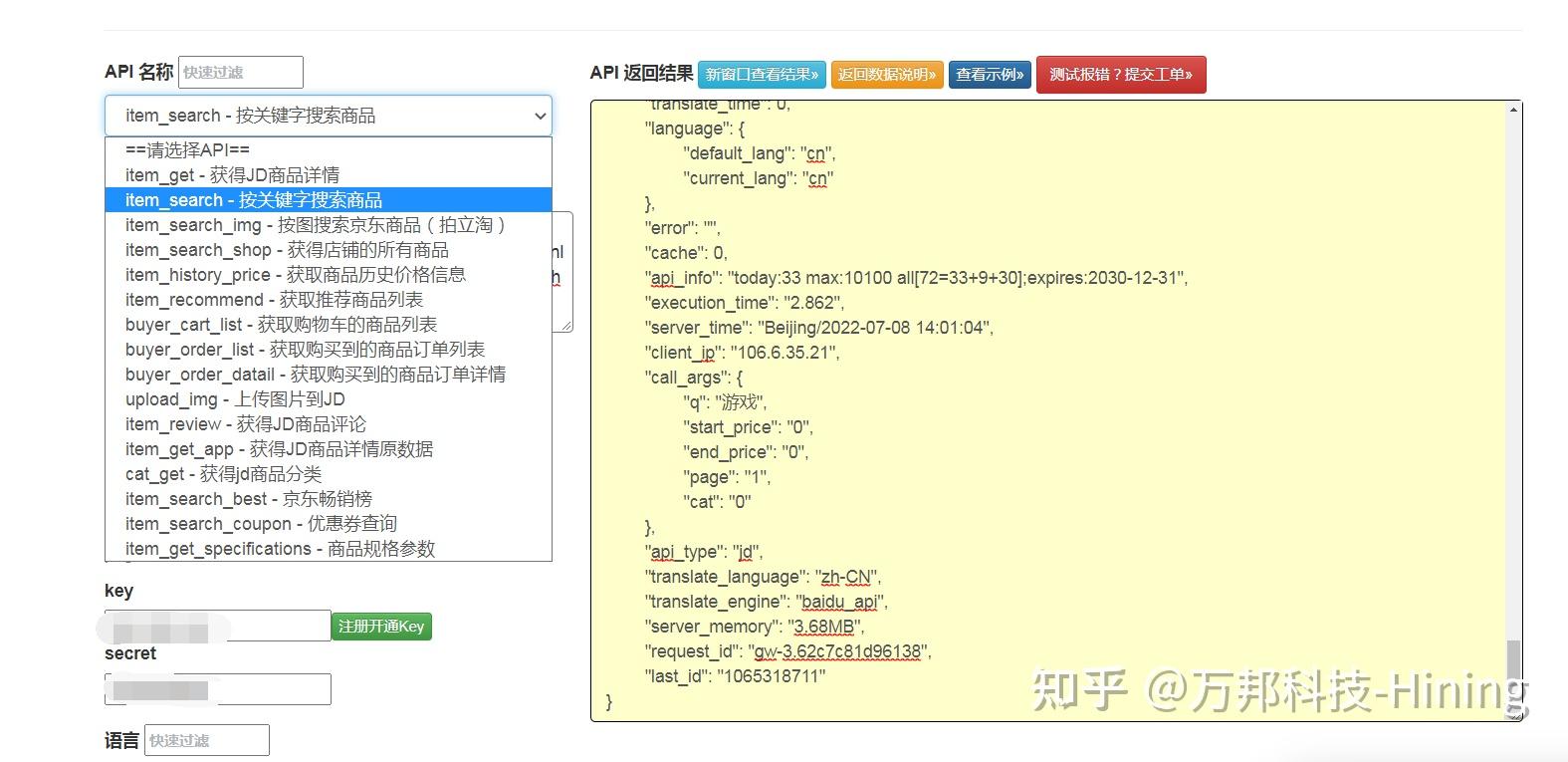This screenshot has height=762, width=1568.
Task: Click the "api_type" line in results
Action: [x=703, y=552]
